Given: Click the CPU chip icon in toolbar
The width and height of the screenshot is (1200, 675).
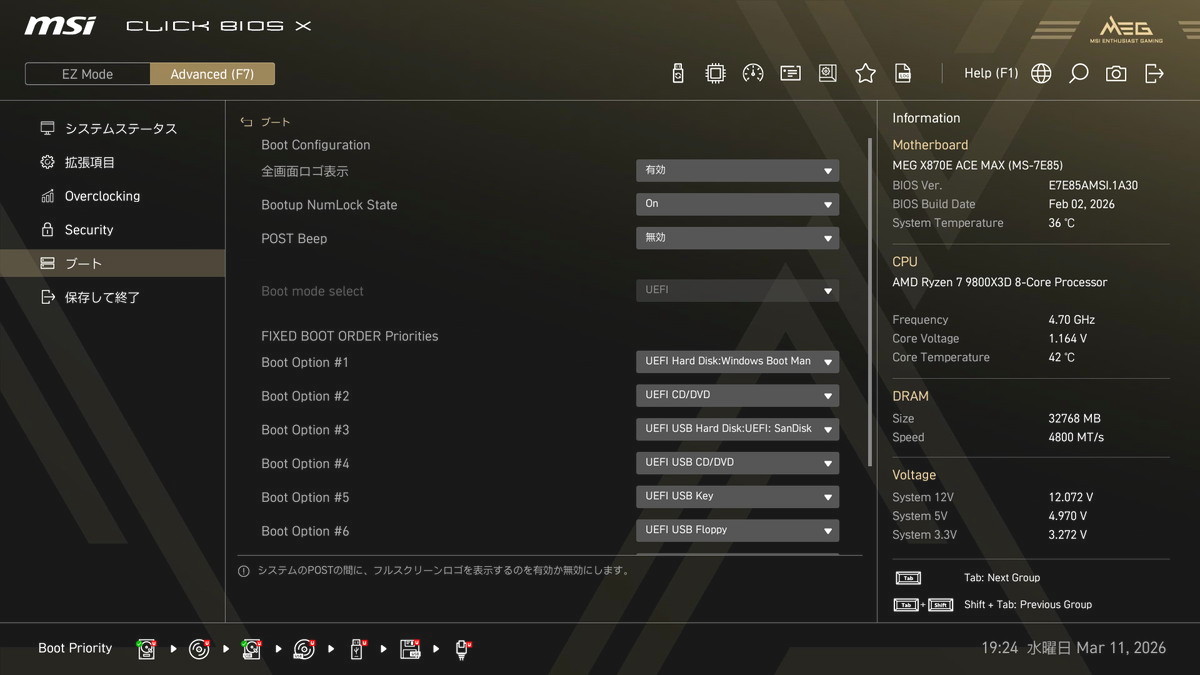Looking at the screenshot, I should pyautogui.click(x=715, y=73).
